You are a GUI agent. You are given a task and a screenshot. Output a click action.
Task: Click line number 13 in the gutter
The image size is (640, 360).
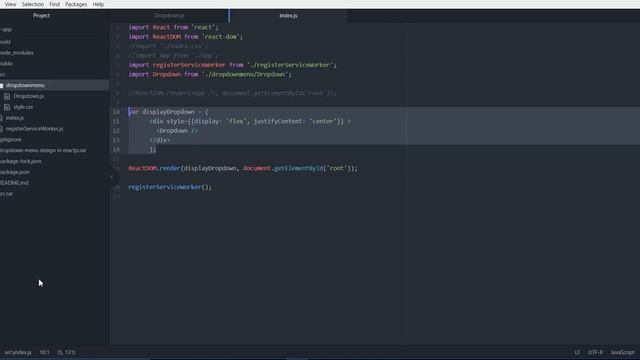[116, 140]
